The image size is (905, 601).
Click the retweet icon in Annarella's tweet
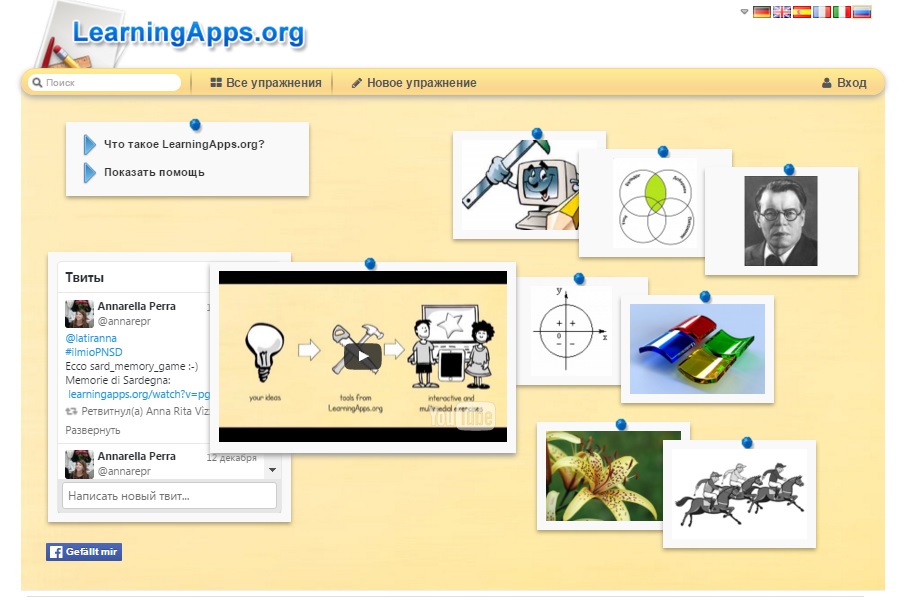click(x=69, y=412)
